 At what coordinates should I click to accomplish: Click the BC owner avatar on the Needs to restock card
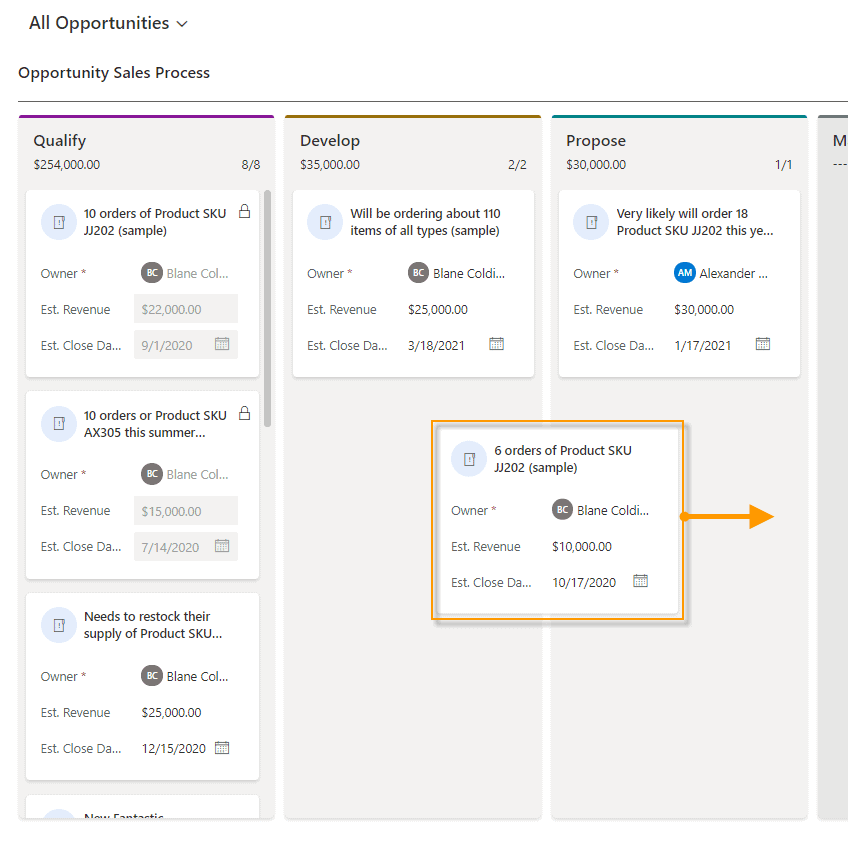(x=152, y=676)
